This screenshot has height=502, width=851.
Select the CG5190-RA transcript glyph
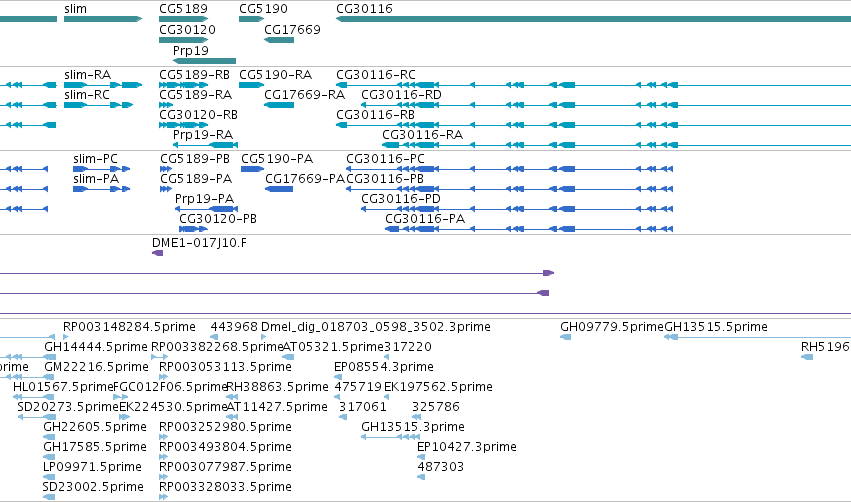click(251, 85)
